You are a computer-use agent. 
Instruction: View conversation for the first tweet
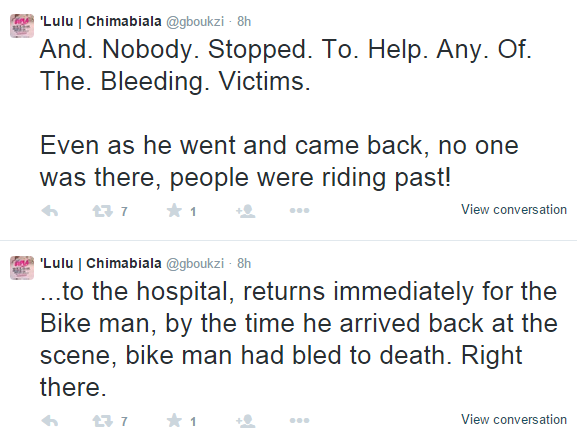[x=514, y=209]
